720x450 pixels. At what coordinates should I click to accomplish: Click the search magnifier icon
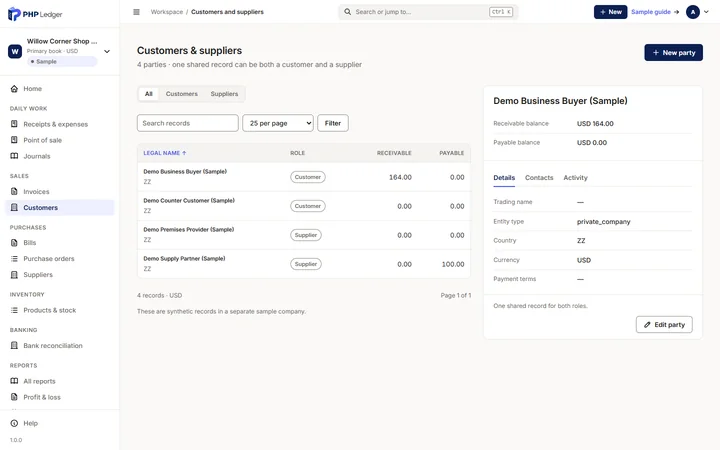click(x=348, y=11)
